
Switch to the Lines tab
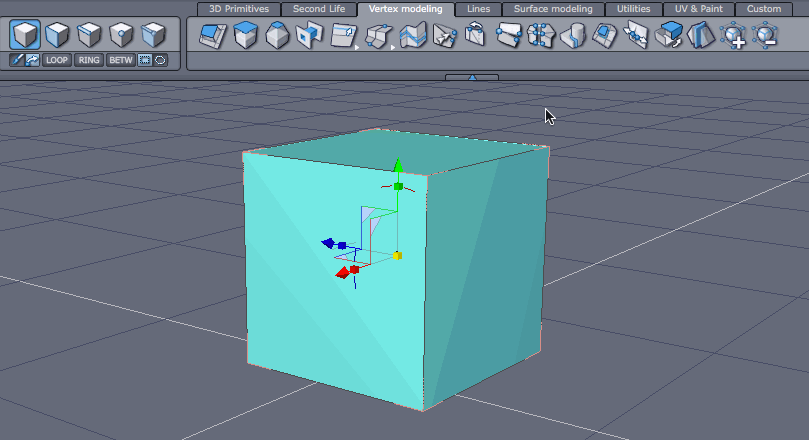pyautogui.click(x=478, y=9)
